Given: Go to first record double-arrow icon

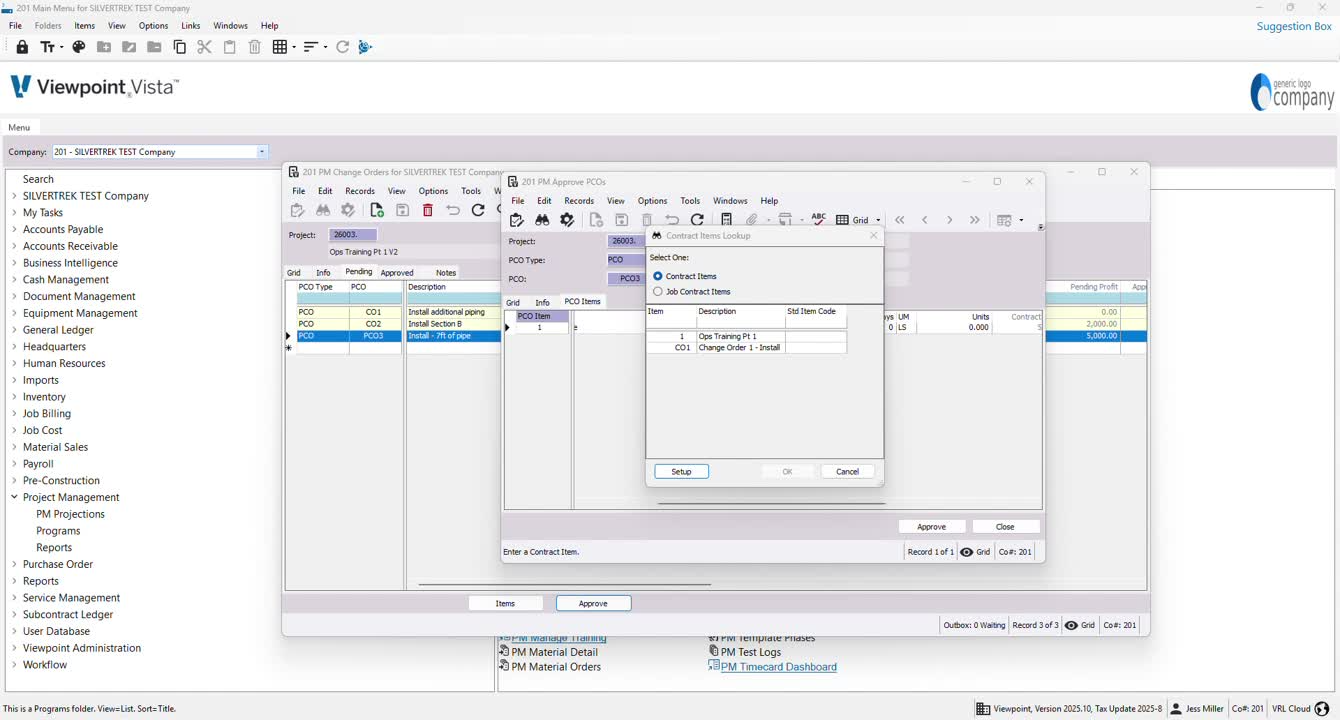Looking at the screenshot, I should pos(900,220).
